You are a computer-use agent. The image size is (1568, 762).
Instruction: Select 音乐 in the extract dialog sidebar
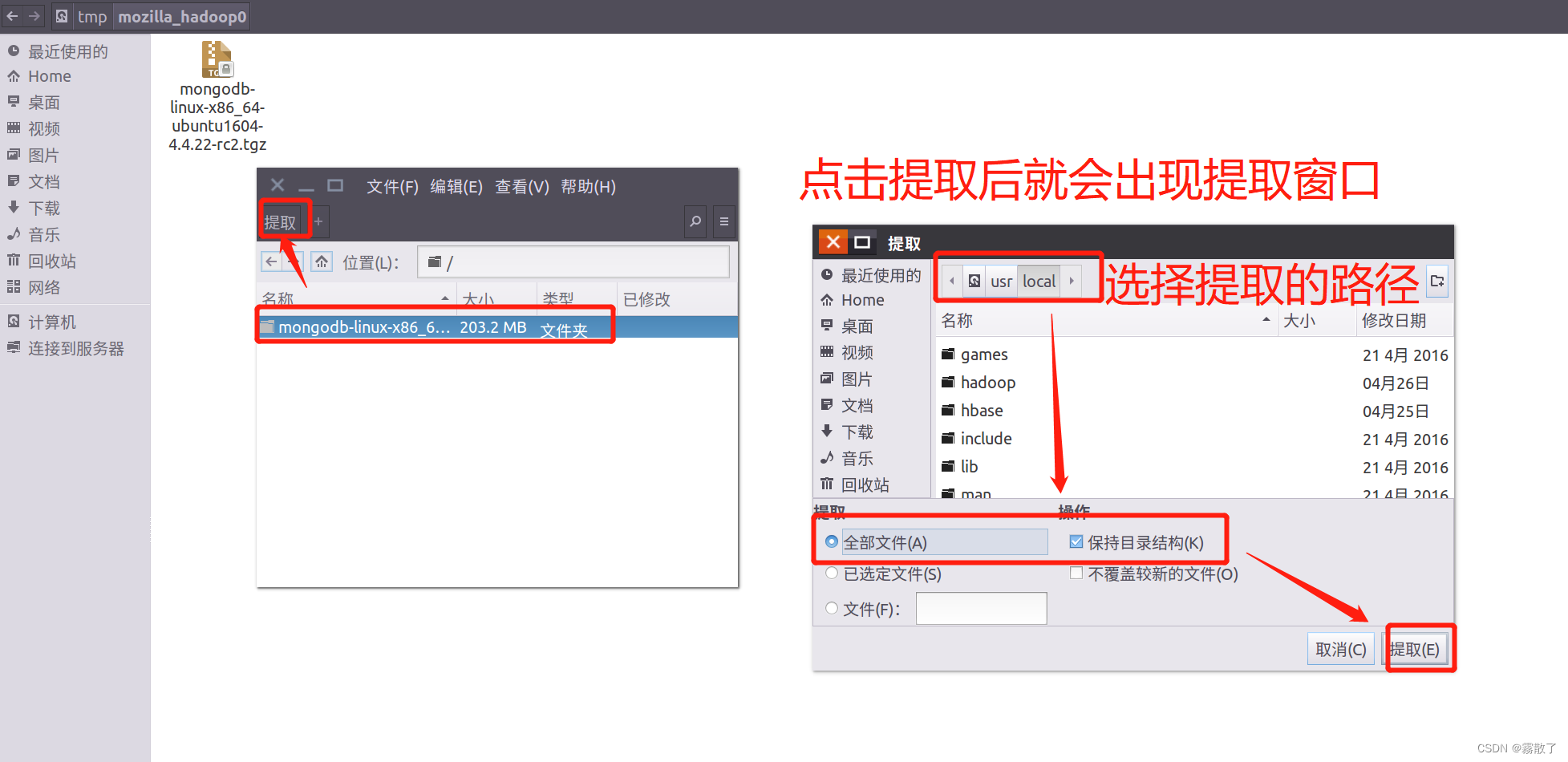click(x=857, y=458)
